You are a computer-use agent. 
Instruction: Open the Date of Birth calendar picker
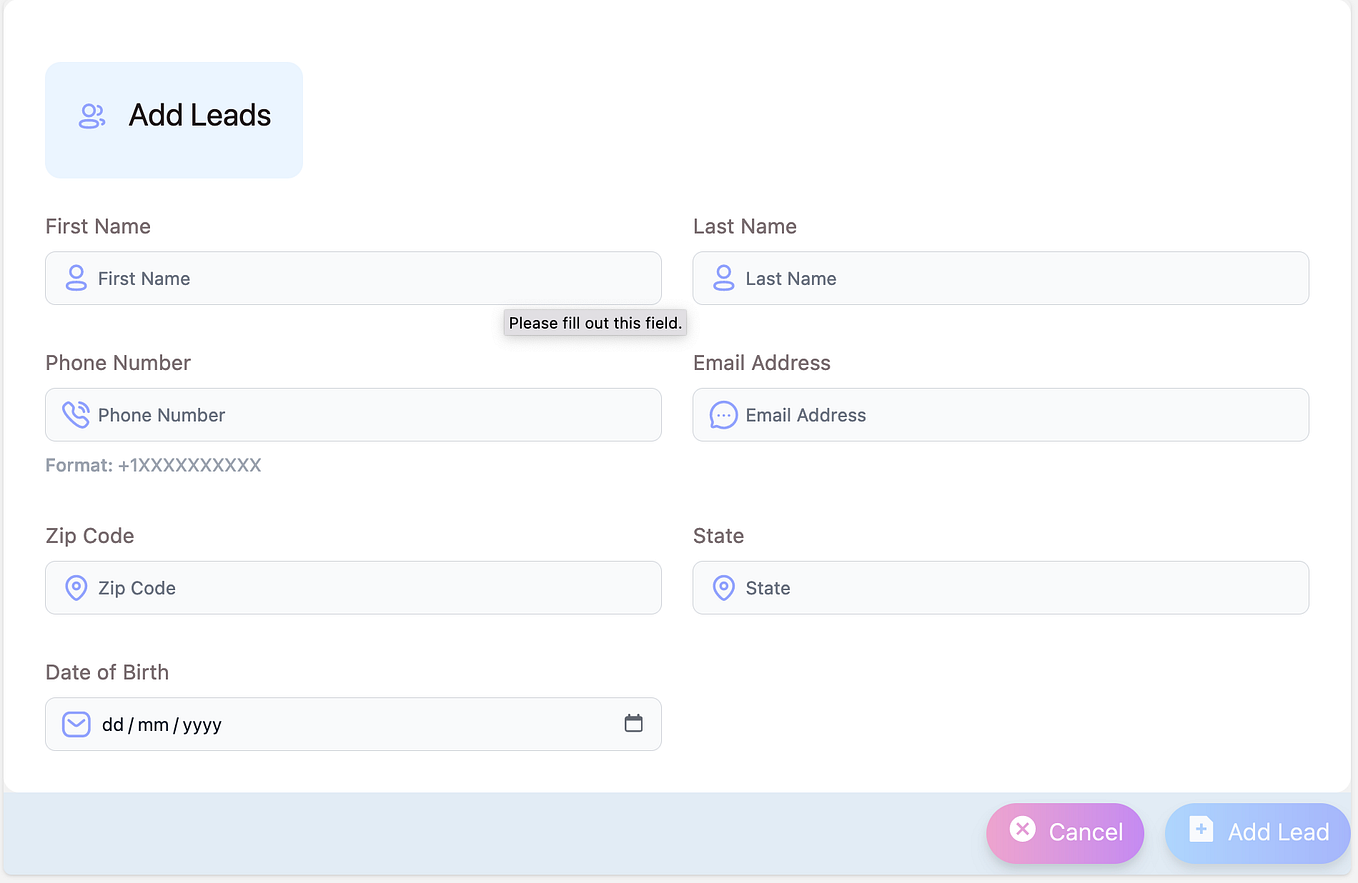(x=633, y=722)
